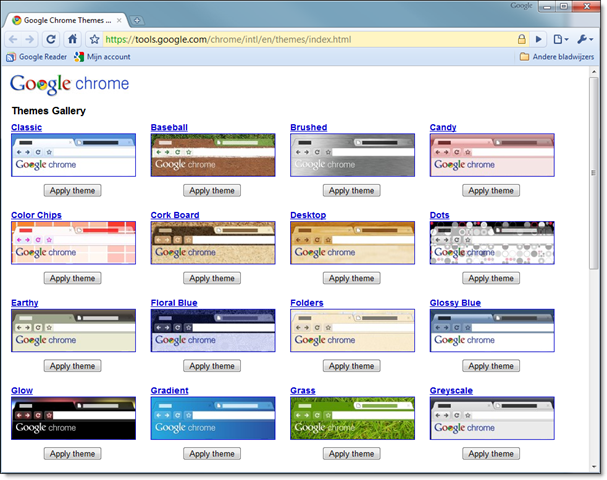This screenshot has width=607, height=480.
Task: Open the Andere bladwijzers folder
Action: [x=557, y=57]
